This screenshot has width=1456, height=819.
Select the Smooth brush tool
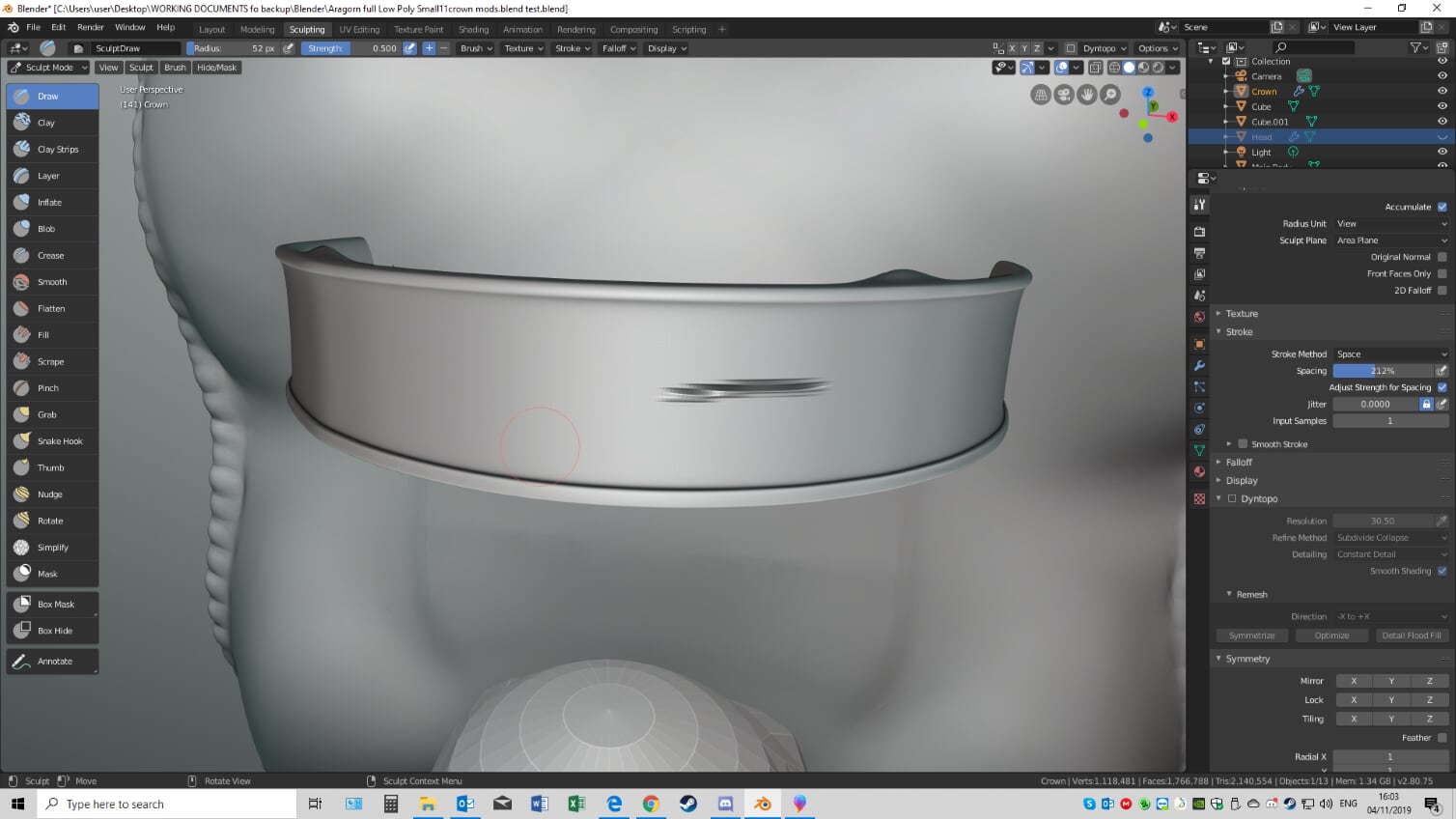52,282
